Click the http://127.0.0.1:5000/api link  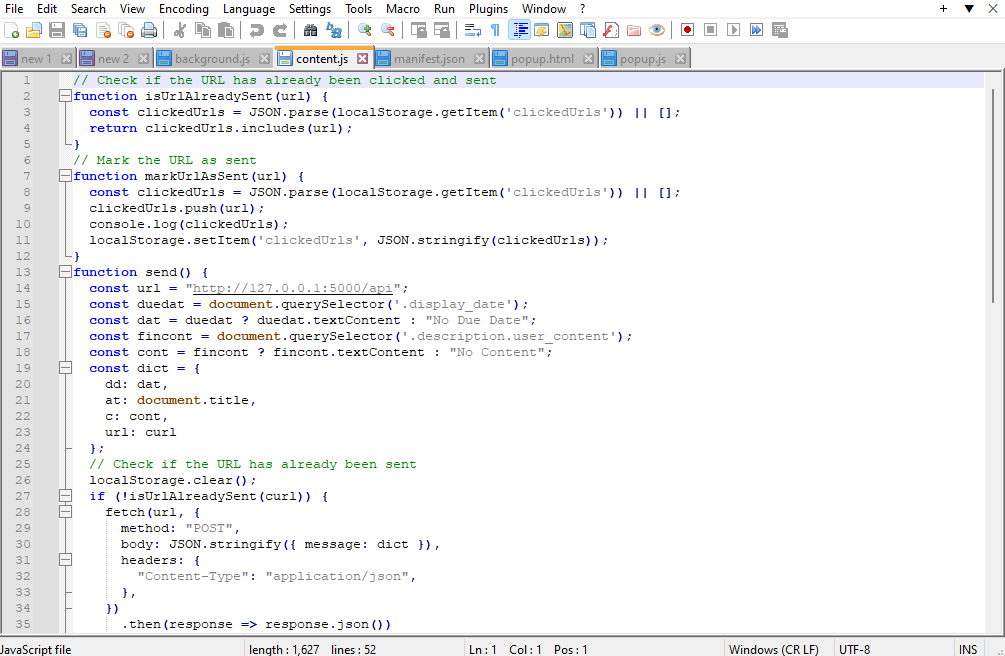click(292, 289)
